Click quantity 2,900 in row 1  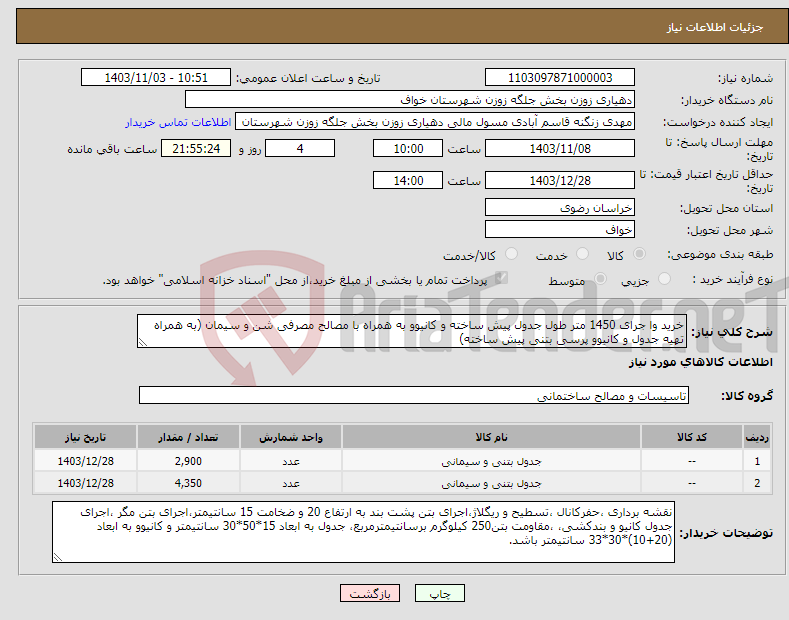tap(188, 461)
